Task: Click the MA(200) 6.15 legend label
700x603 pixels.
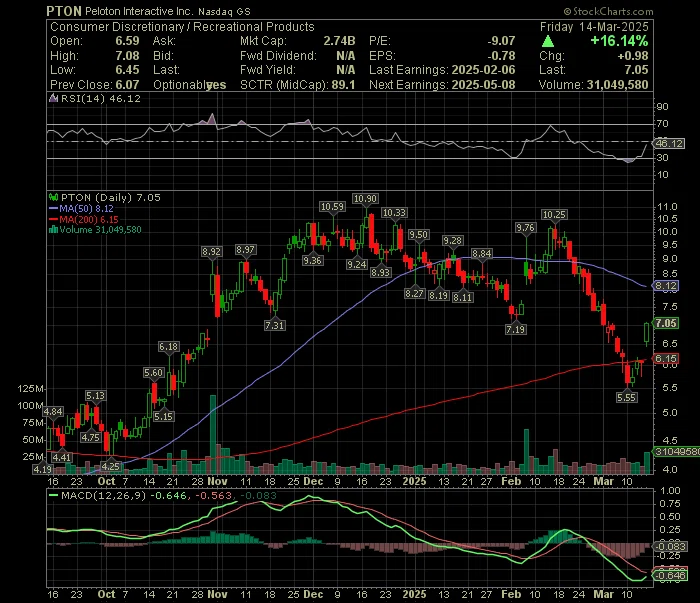Action: point(89,219)
